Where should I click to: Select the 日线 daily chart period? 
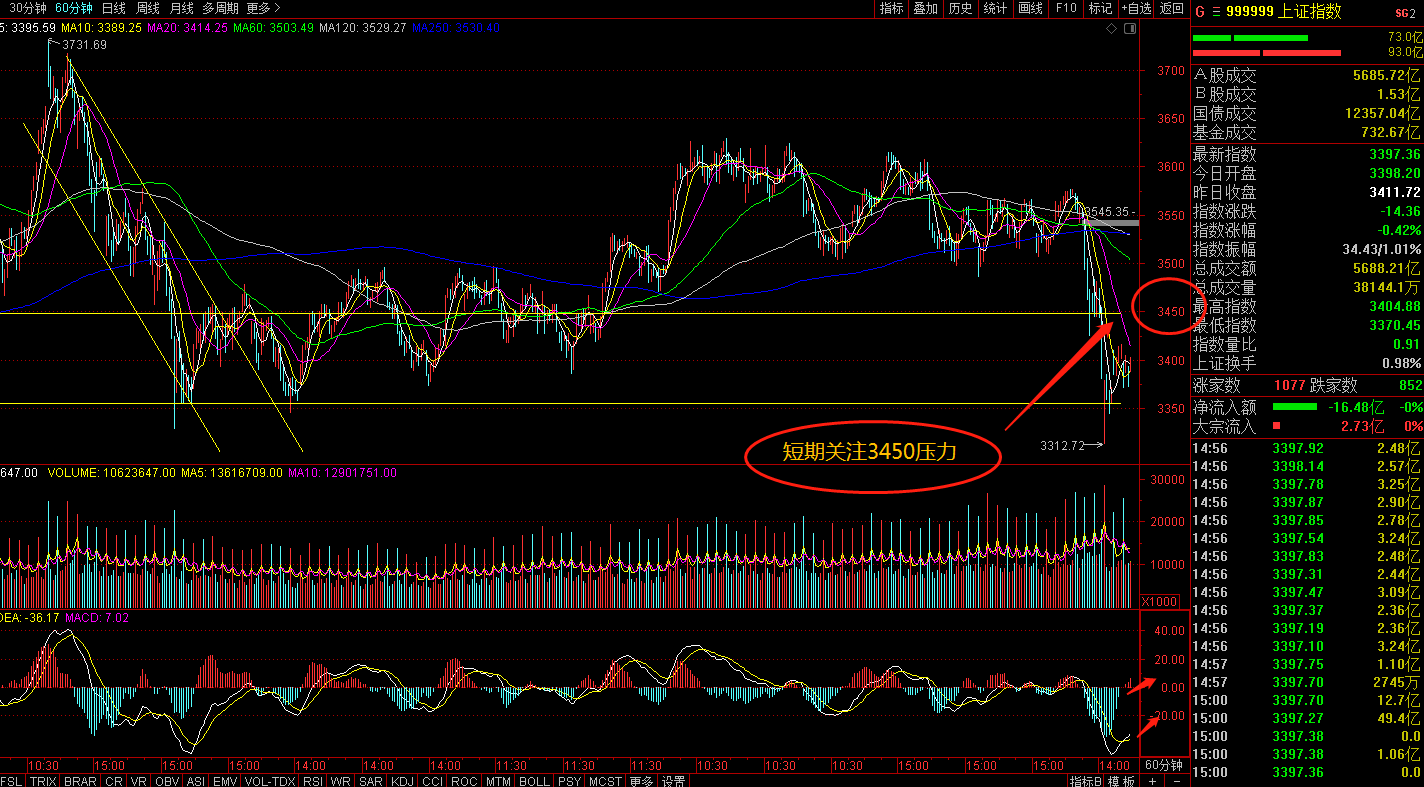pyautogui.click(x=113, y=8)
